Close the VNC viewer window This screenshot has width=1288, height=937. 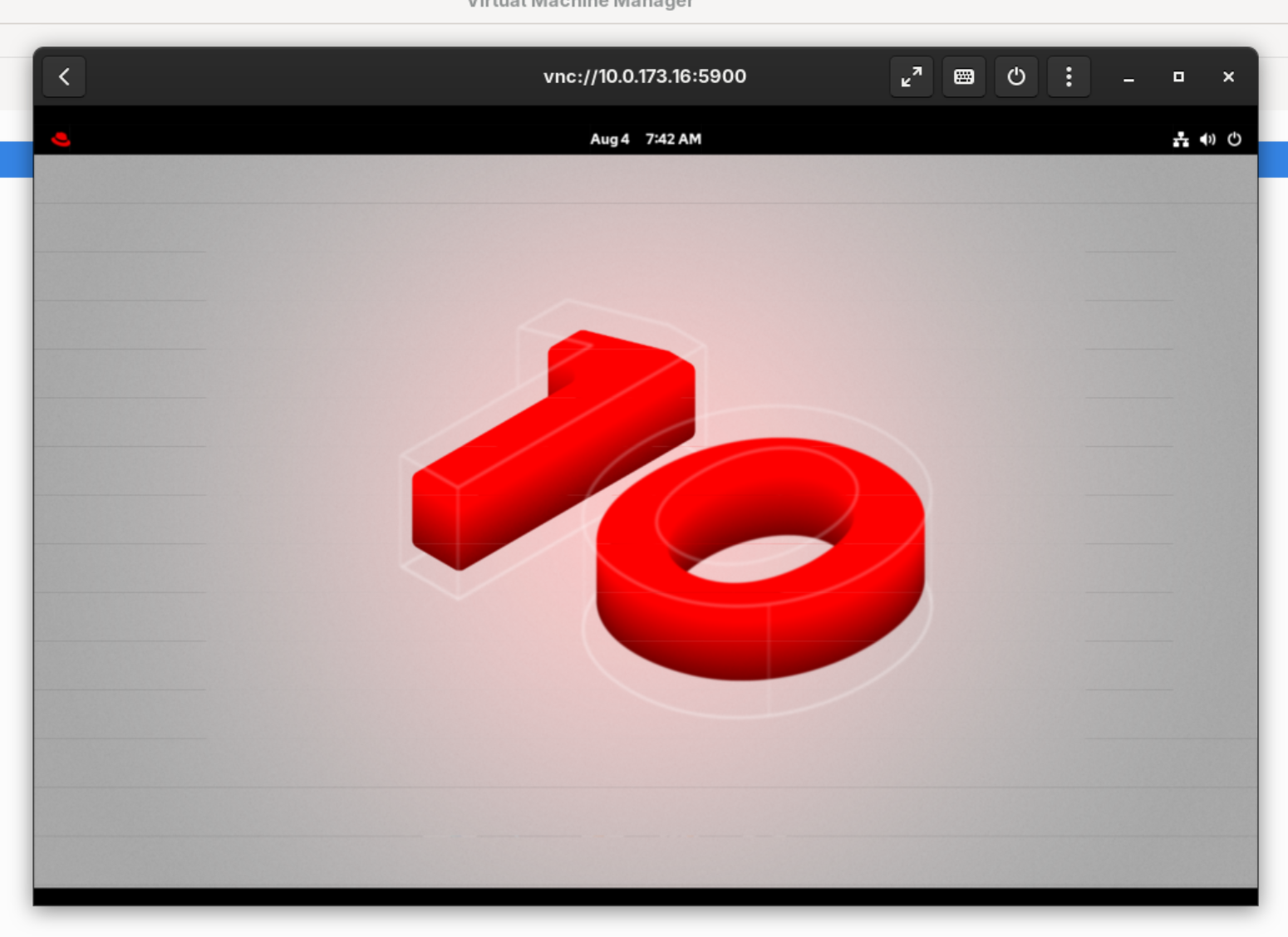(1228, 77)
